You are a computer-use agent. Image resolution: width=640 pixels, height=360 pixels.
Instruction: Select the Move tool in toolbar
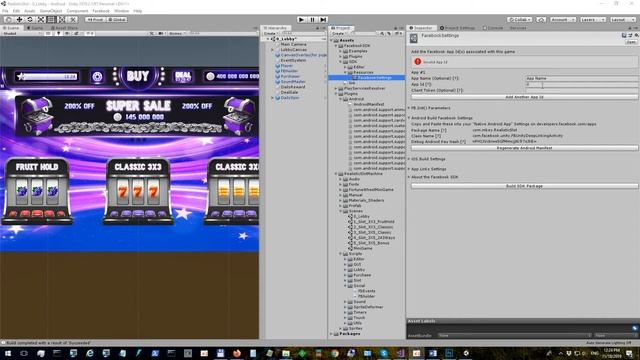19,19
